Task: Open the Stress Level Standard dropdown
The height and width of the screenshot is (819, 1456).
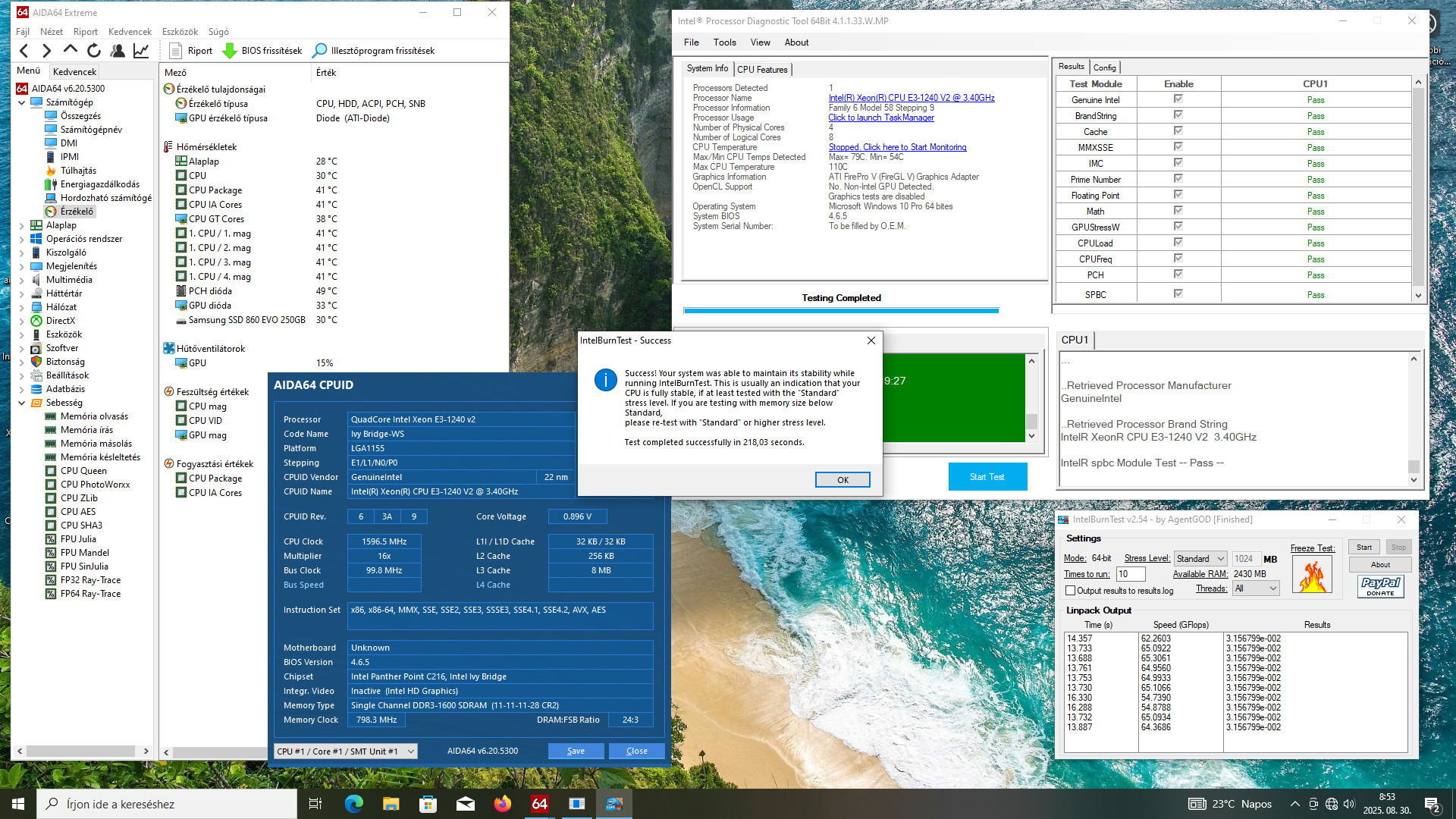Action: click(1200, 559)
